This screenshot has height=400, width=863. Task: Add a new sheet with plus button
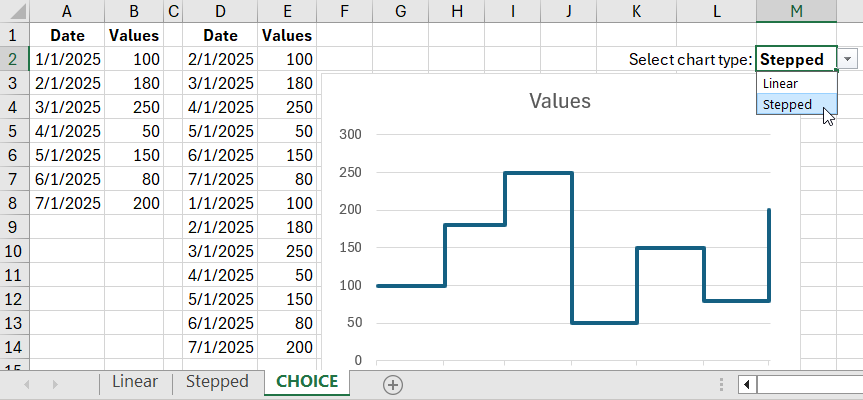tap(393, 384)
